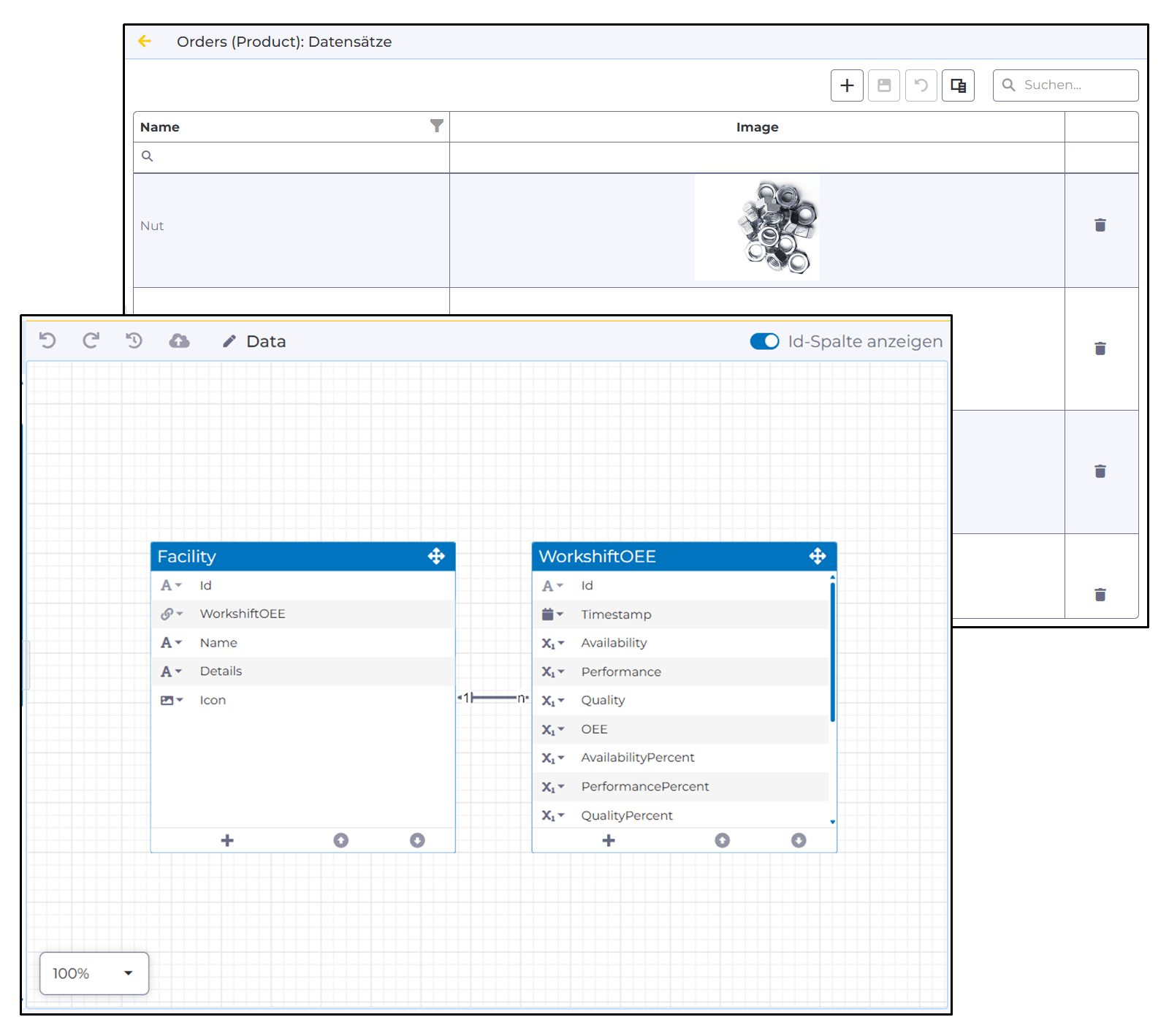Click the filter icon in Name column
This screenshot has height=1036, width=1169.
pyautogui.click(x=436, y=126)
